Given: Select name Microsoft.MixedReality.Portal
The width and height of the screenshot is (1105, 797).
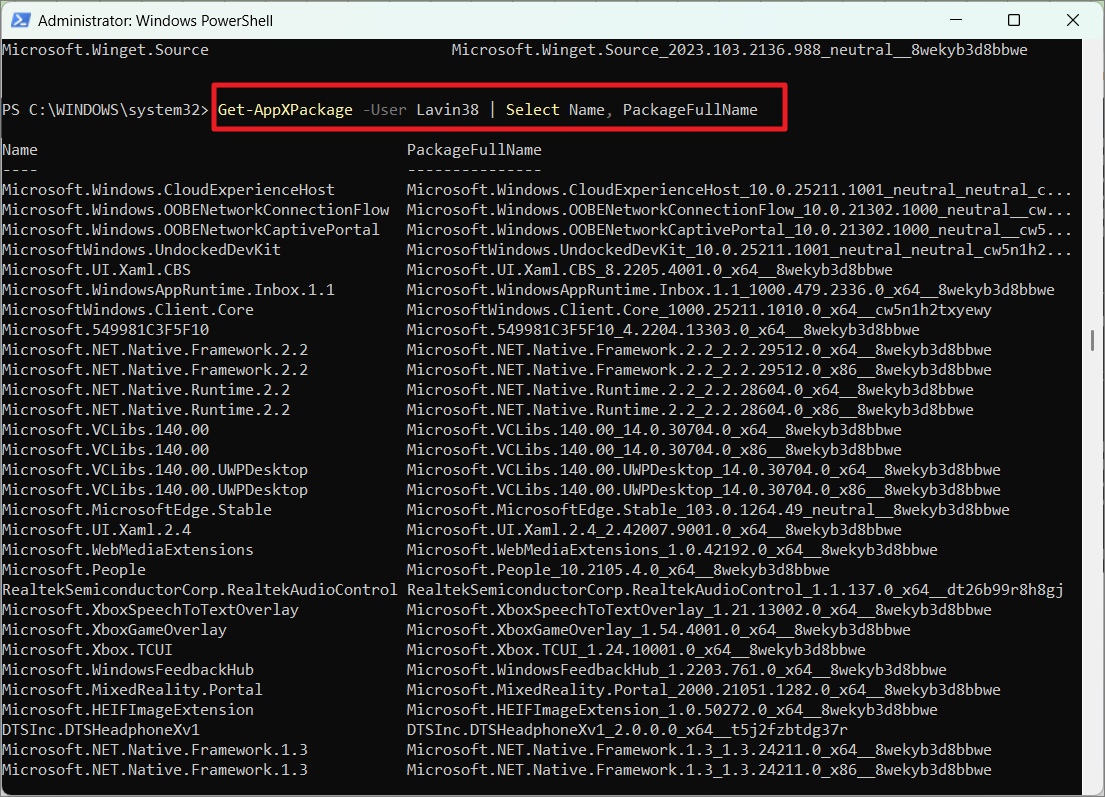Looking at the screenshot, I should click(x=132, y=690).
